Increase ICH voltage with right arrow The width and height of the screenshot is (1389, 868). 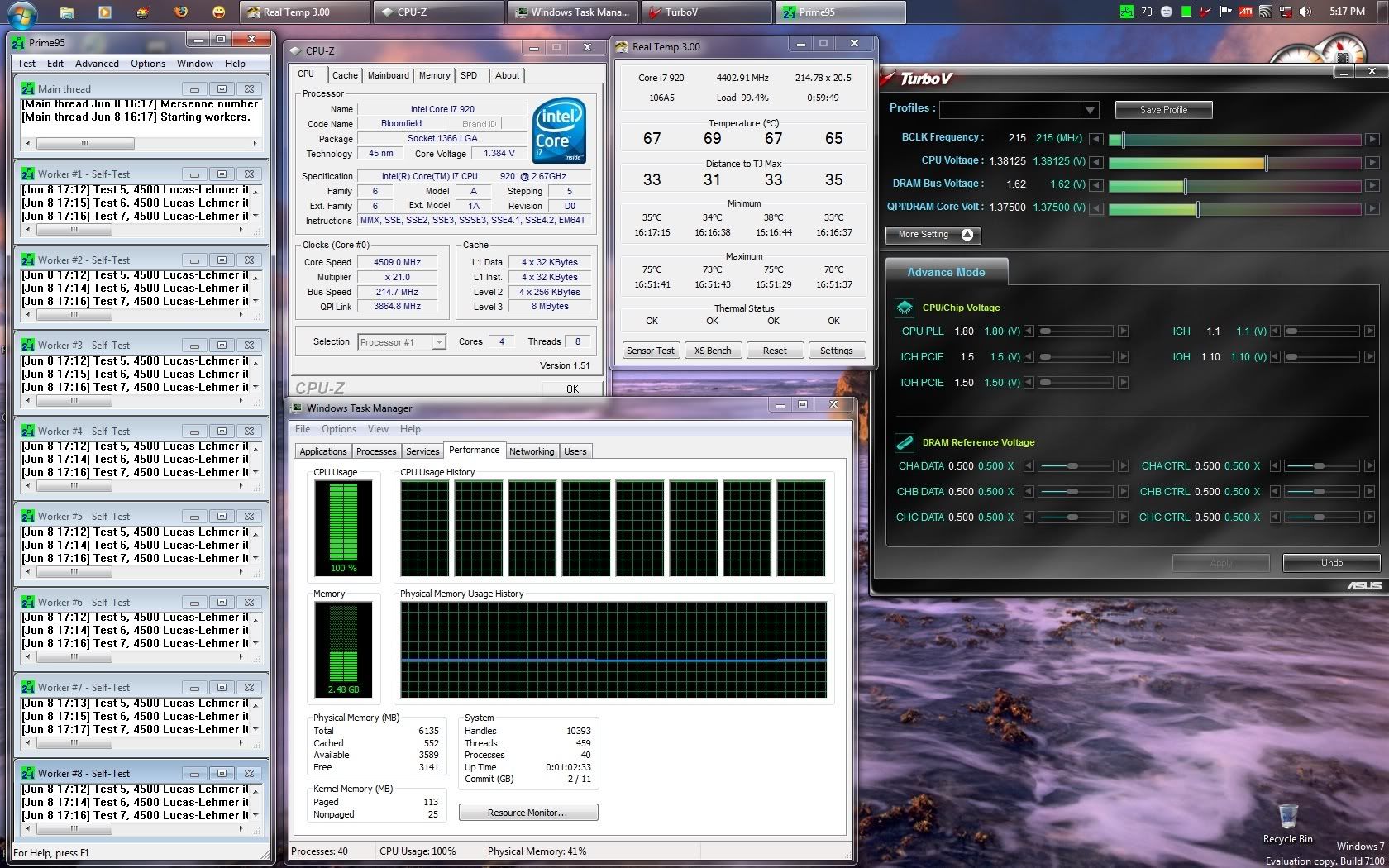pos(1369,331)
